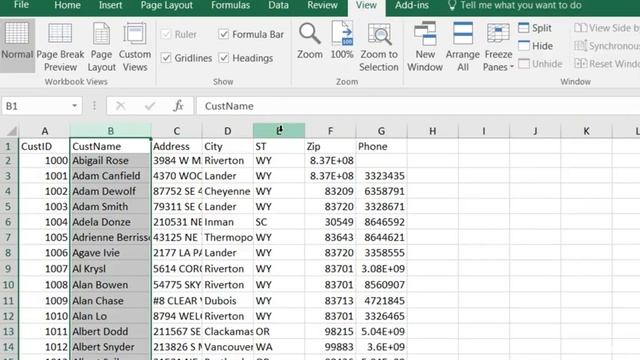Click the state cell SC
Viewport: 640px width, 360px height.
pos(279,222)
